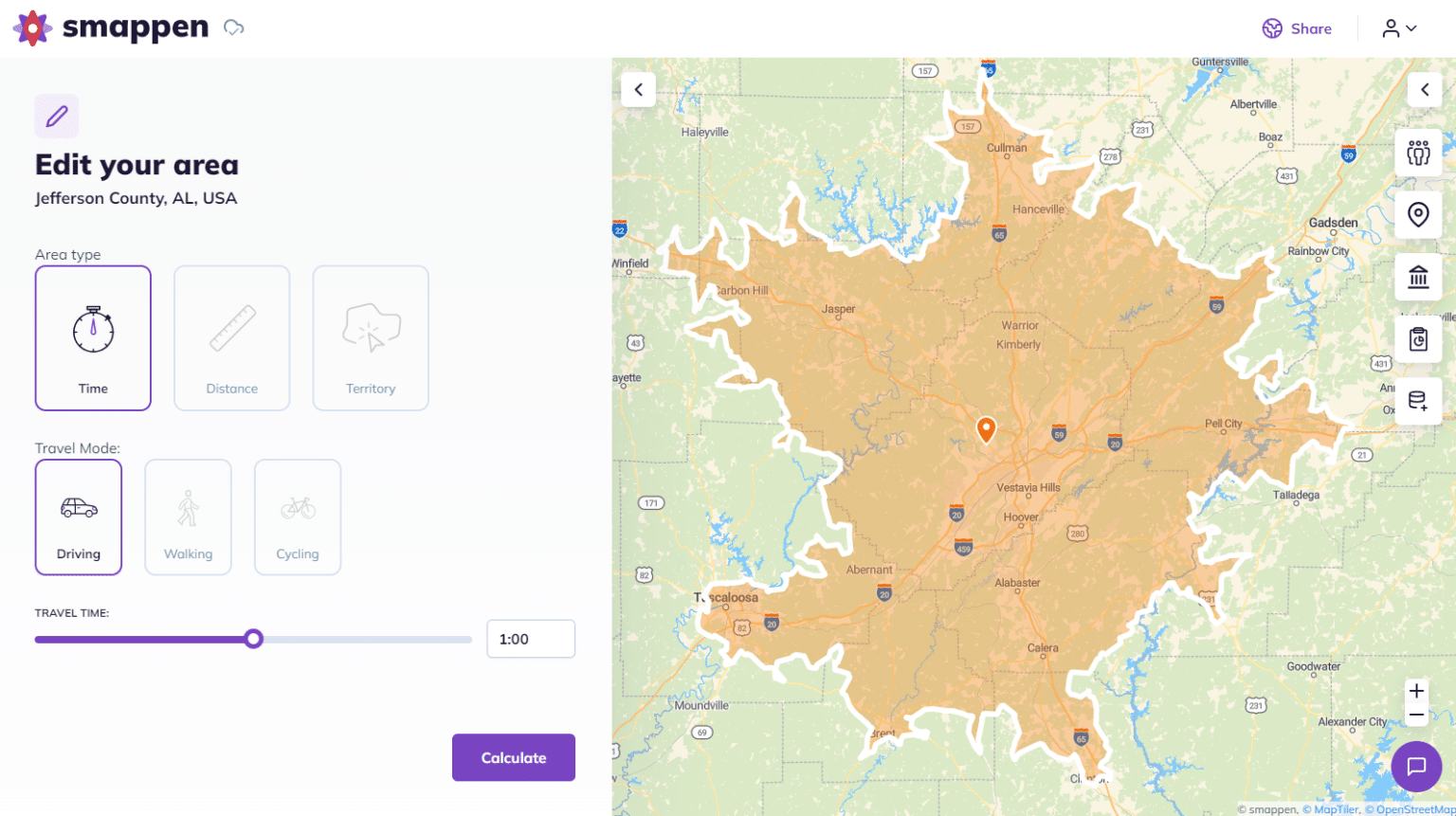The width and height of the screenshot is (1456, 816).
Task: Zoom in using the map plus control
Action: pyautogui.click(x=1416, y=691)
